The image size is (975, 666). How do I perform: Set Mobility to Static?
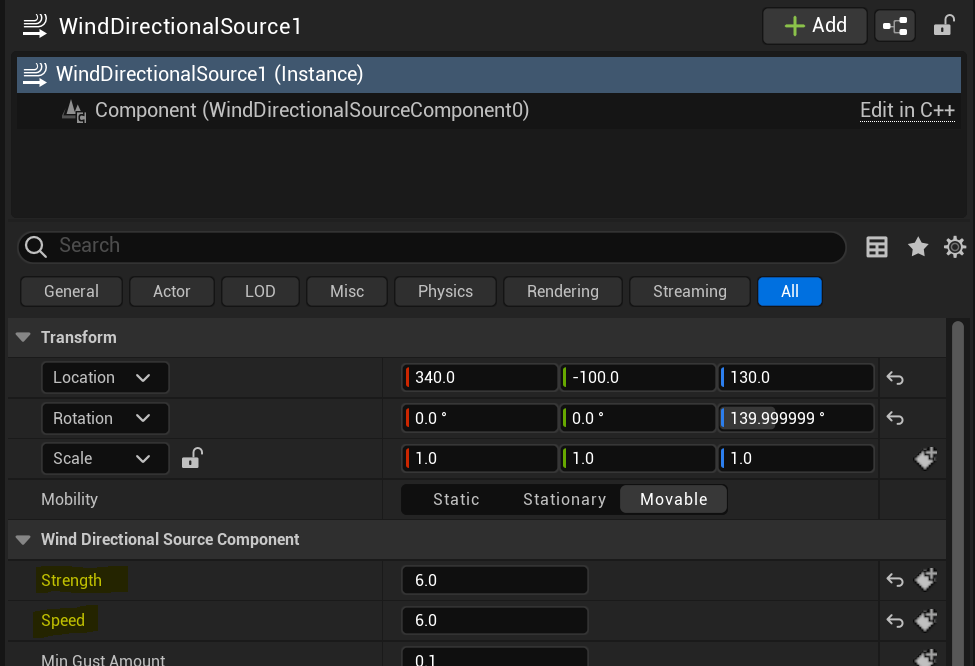pos(456,499)
